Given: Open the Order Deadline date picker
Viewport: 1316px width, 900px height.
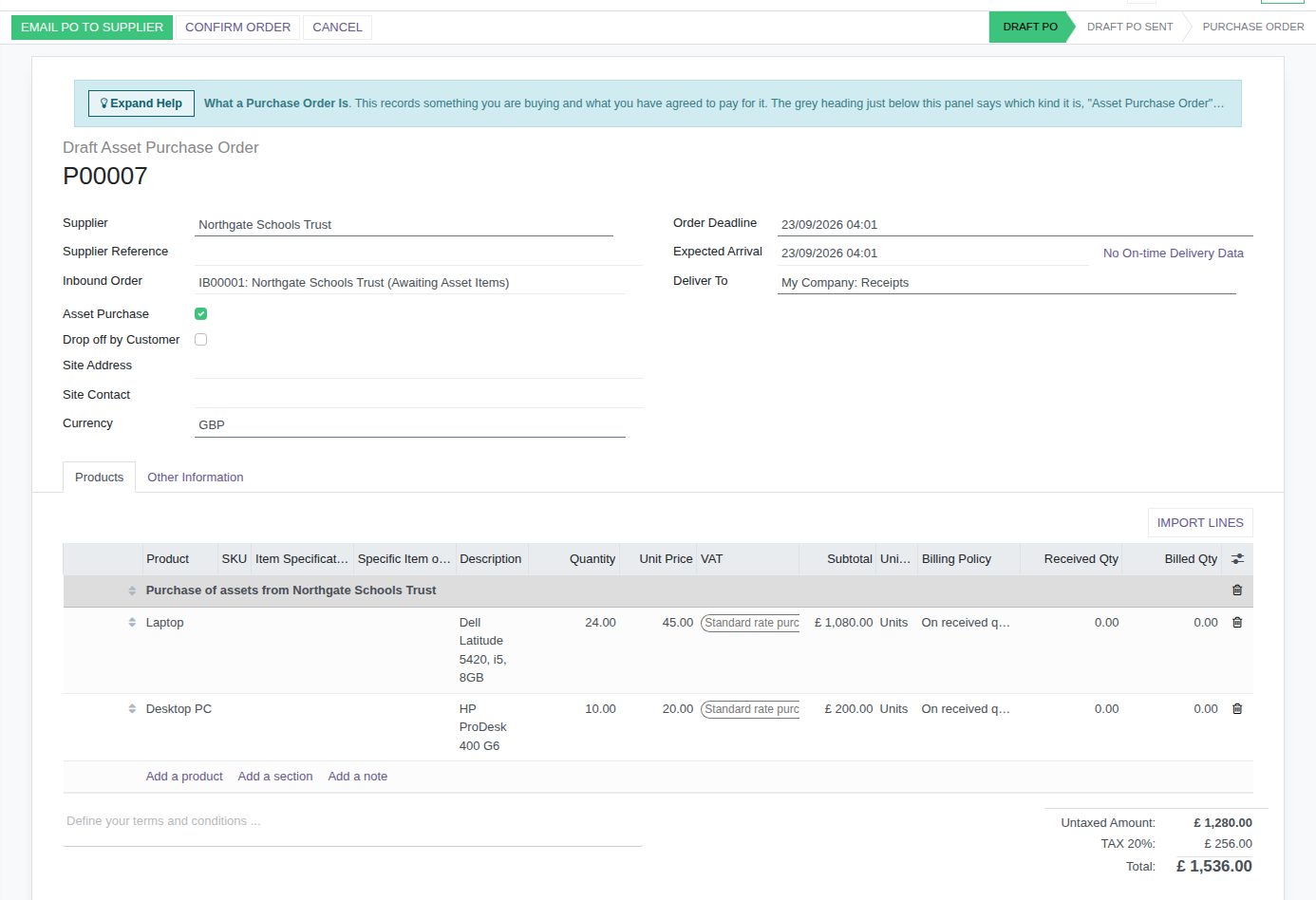Looking at the screenshot, I should tap(1015, 225).
